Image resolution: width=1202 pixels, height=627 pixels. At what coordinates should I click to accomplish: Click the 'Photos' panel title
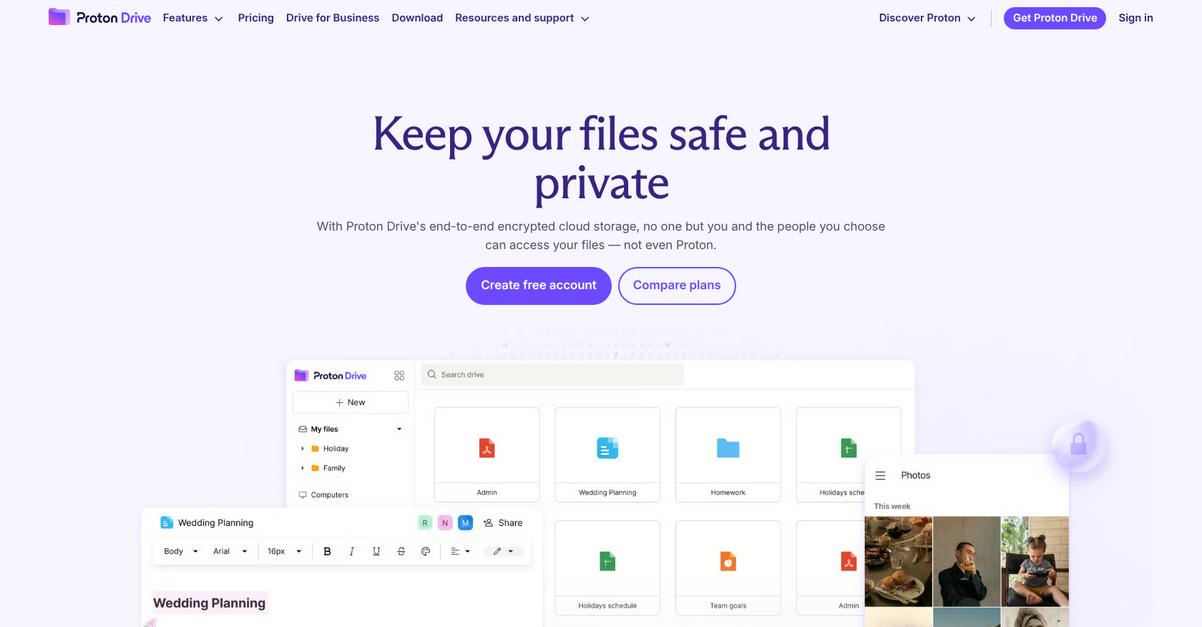(916, 475)
